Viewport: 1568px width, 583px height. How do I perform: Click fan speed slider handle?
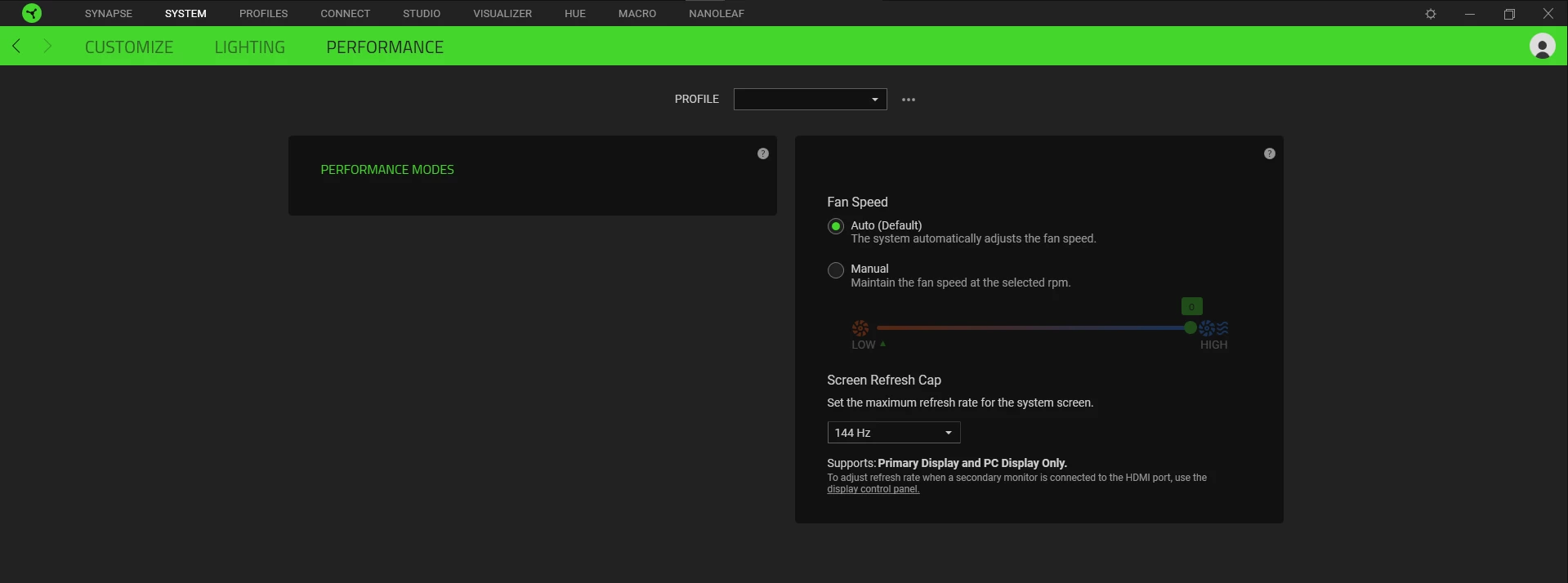point(1191,327)
